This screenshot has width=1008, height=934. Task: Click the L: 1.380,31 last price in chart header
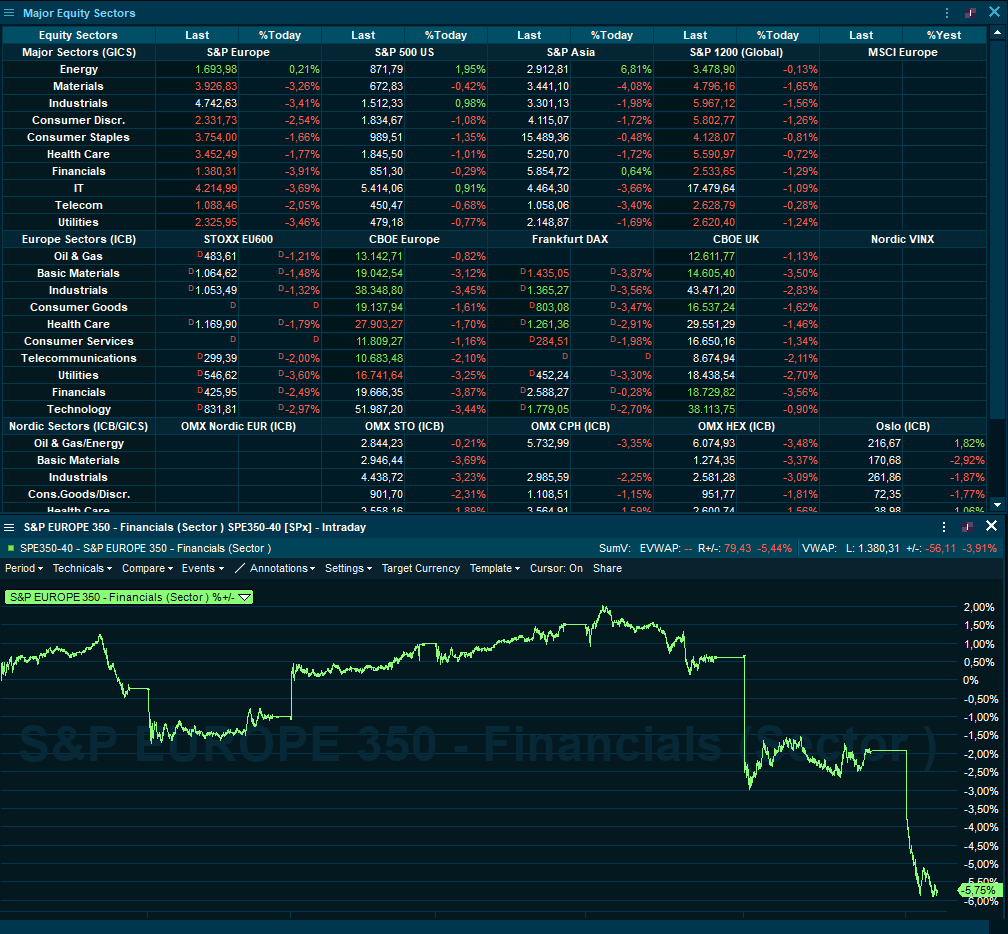pyautogui.click(x=872, y=548)
